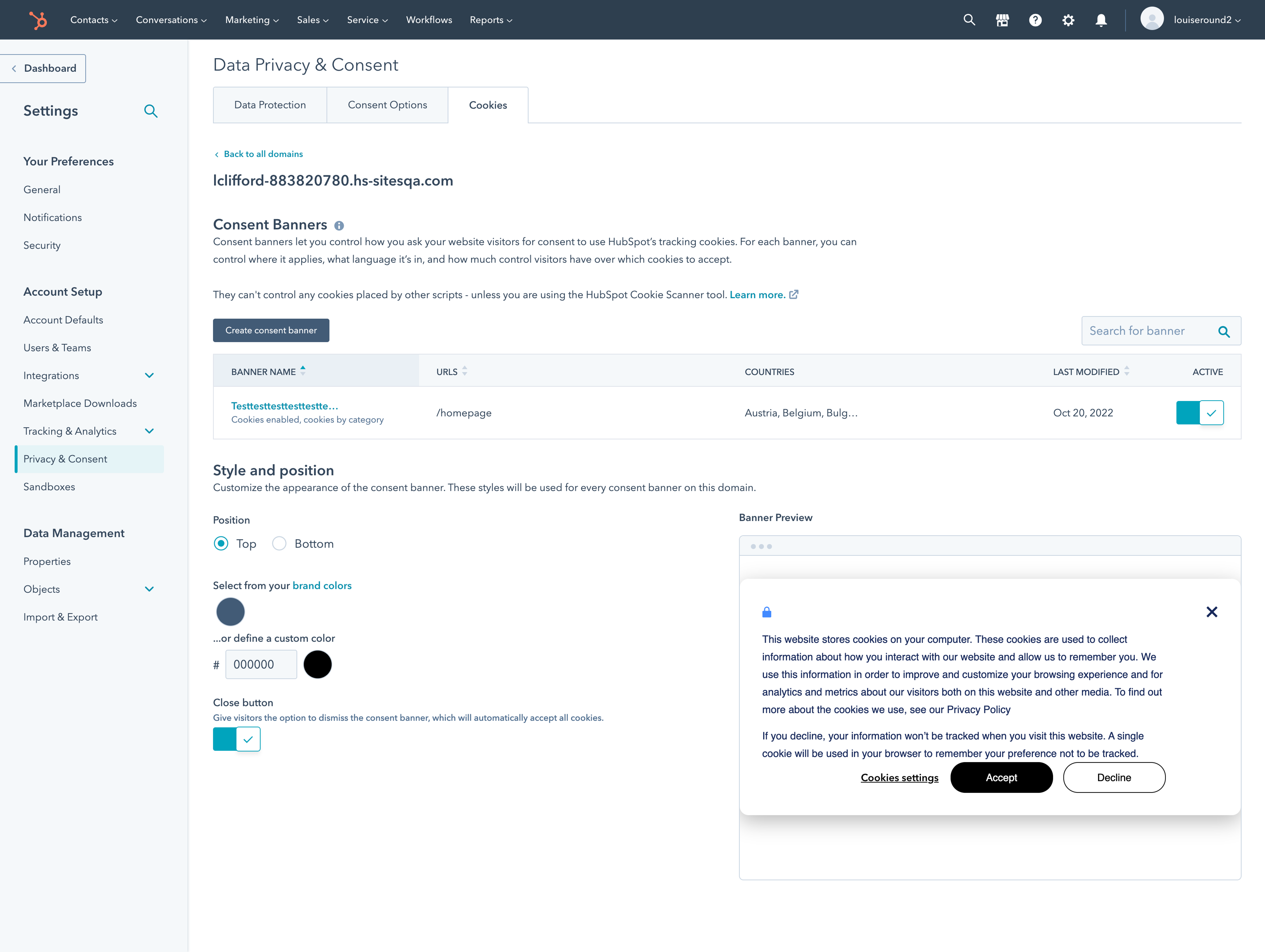
Task: Click Accept in the banner preview
Action: (x=1001, y=777)
